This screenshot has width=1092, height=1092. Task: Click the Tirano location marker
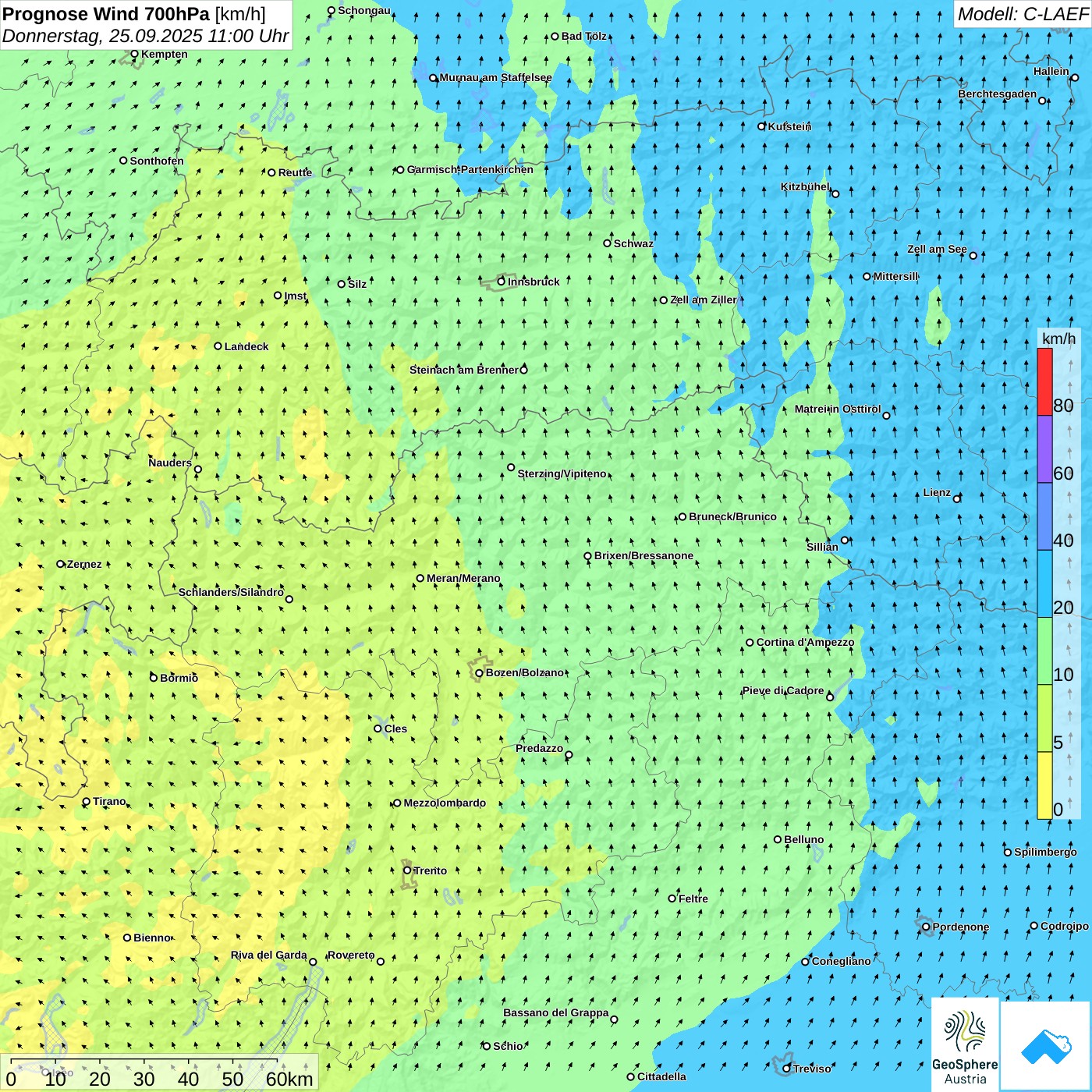pos(87,801)
